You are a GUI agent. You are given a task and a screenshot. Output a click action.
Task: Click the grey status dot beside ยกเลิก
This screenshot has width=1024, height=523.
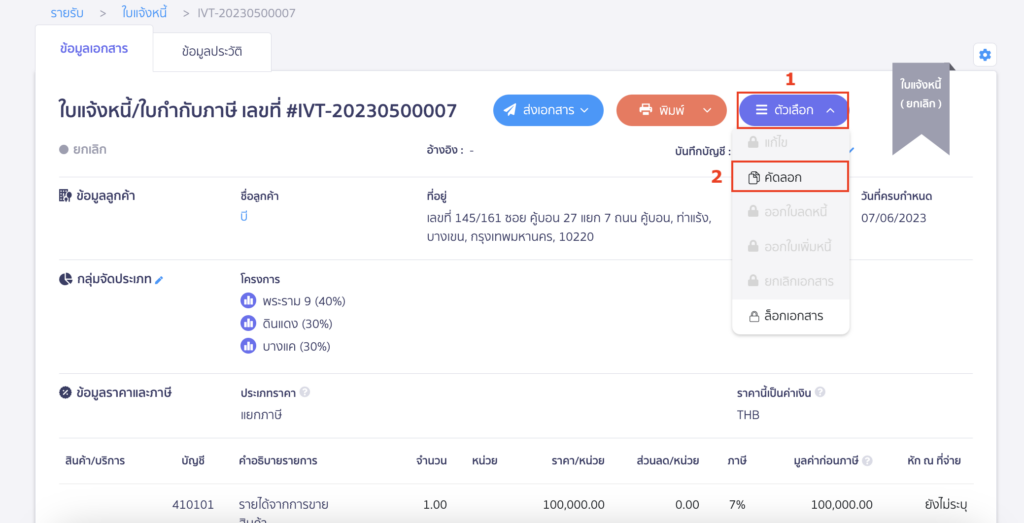[63, 150]
